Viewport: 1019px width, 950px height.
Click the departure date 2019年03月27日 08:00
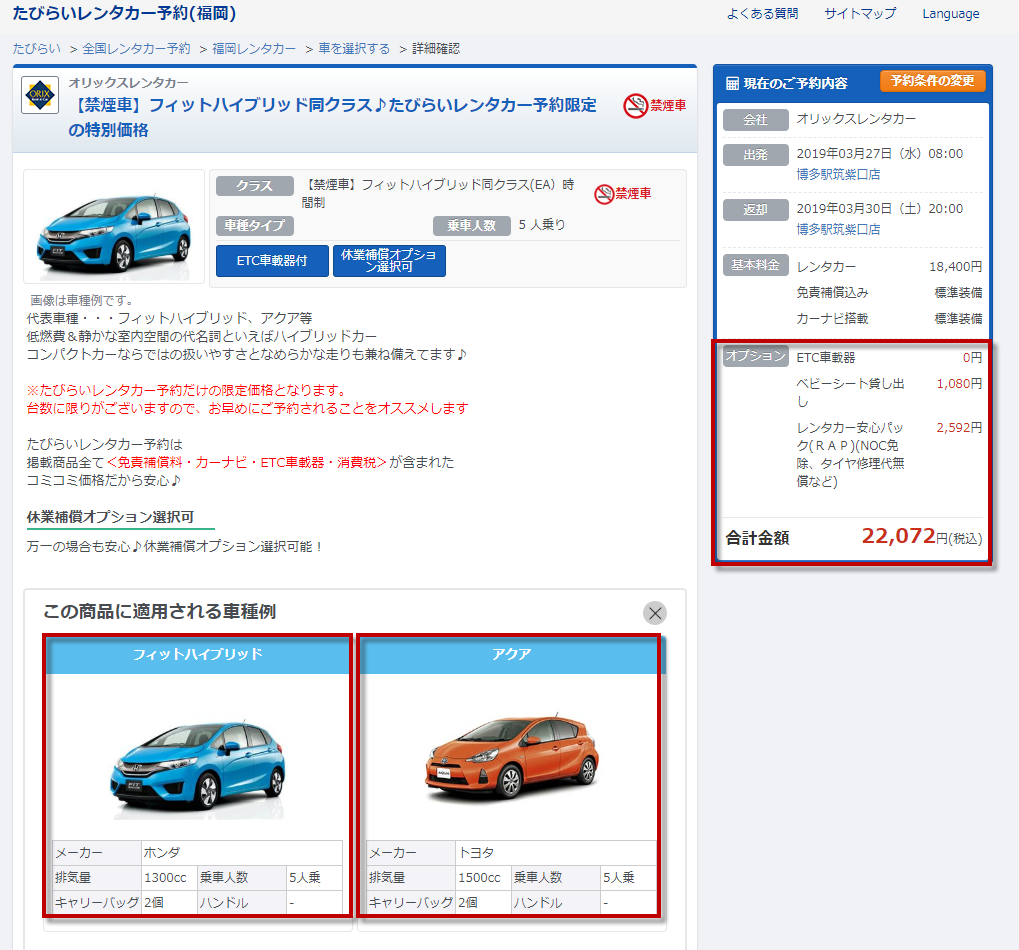(x=880, y=154)
